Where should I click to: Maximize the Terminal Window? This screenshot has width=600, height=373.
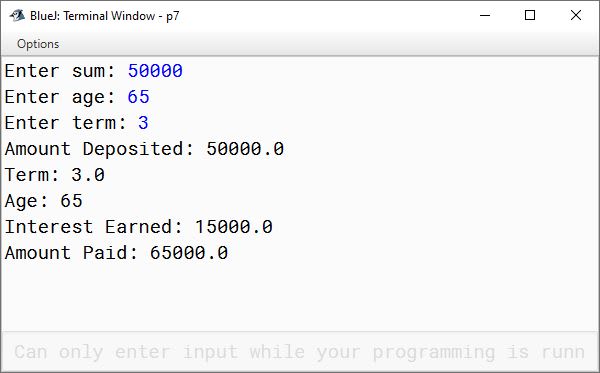tap(530, 16)
